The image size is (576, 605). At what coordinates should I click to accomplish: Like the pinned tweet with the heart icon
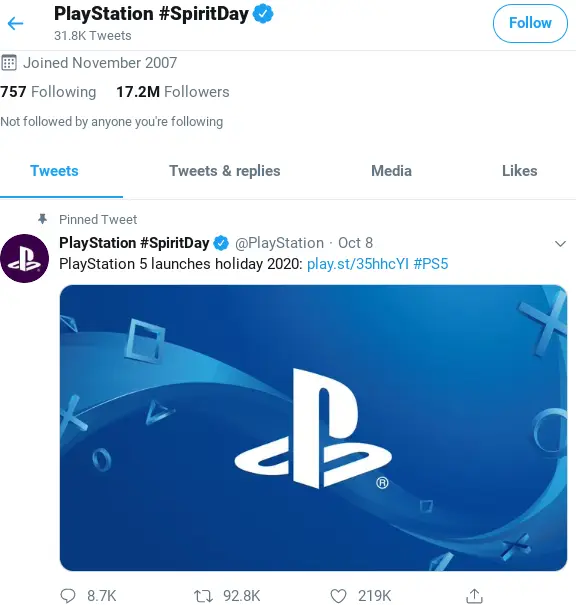(x=338, y=595)
